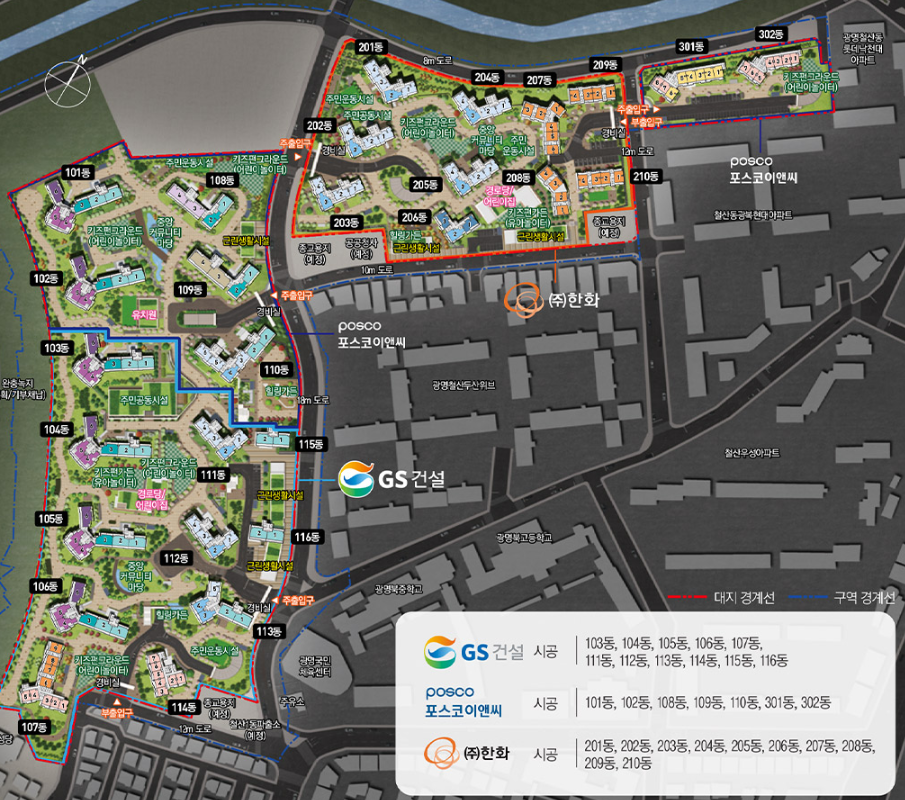Screen dimensions: 905x800
Task: Select the 115동 building label
Action: [311, 444]
